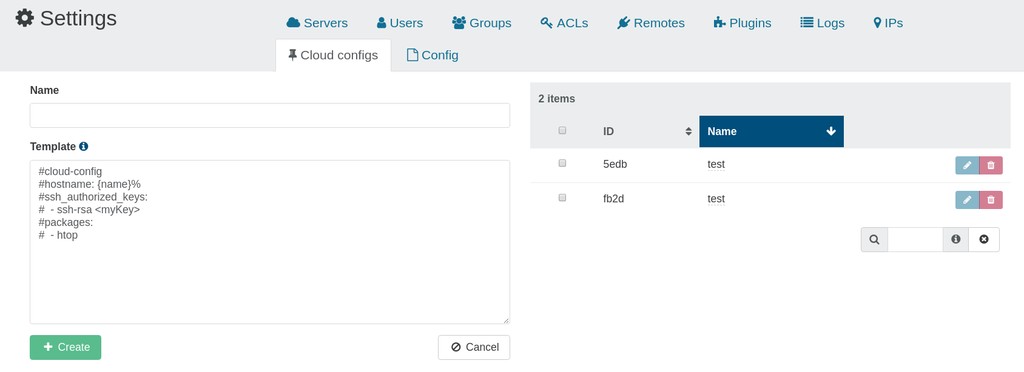Click the green Create button

(65, 347)
